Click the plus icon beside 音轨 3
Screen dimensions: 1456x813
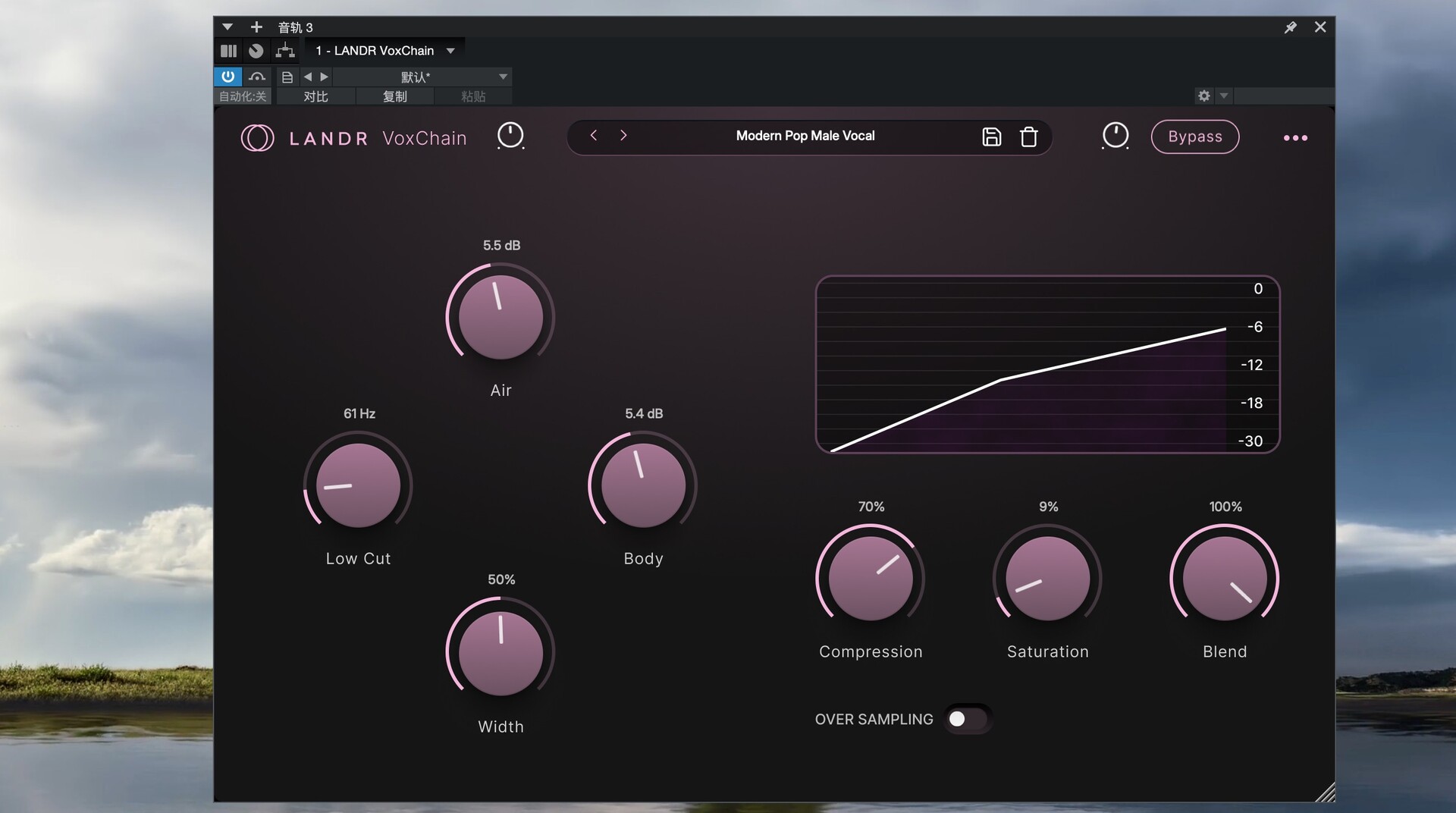coord(256,27)
